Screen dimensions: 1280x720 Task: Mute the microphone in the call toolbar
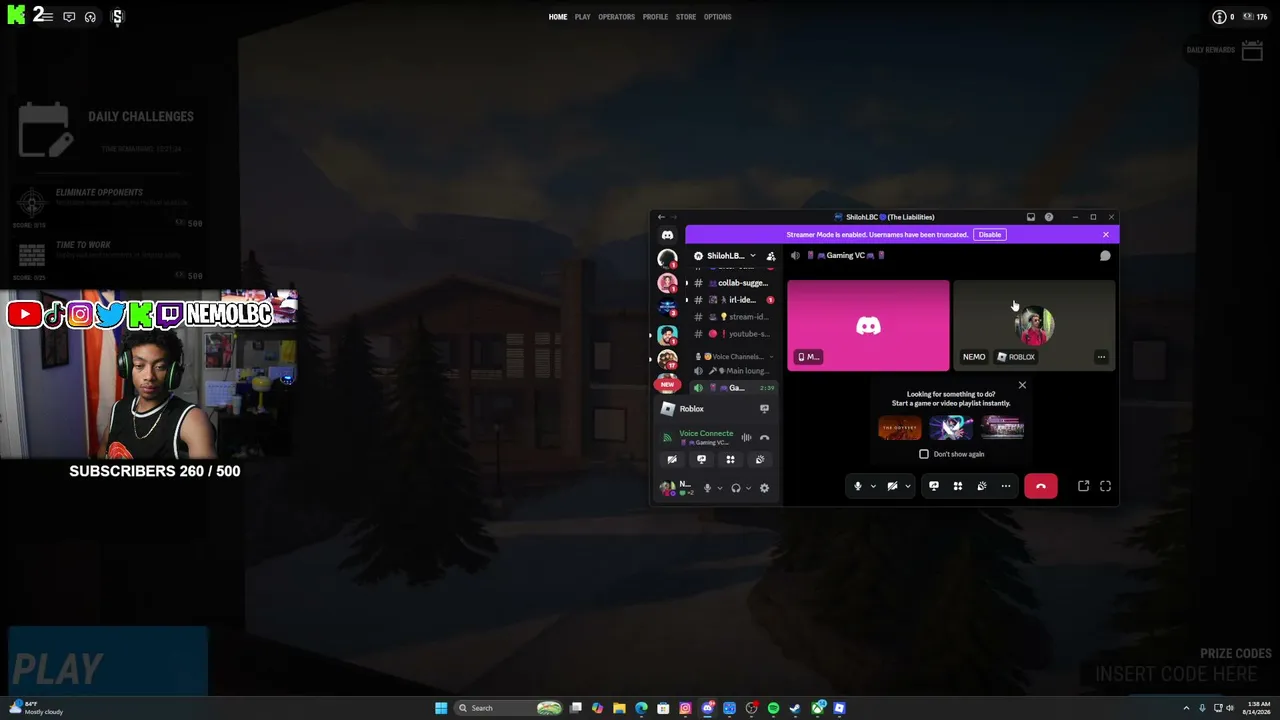tap(857, 486)
